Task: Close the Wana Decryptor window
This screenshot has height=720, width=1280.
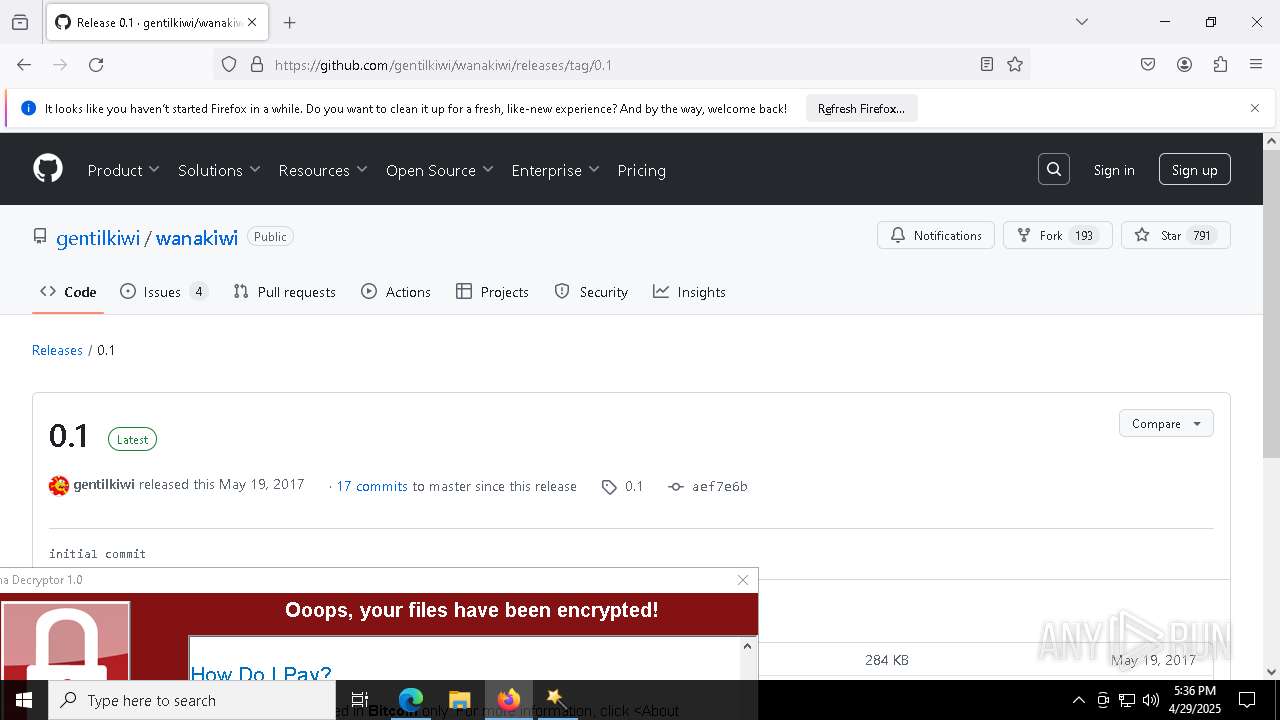Action: coord(743,580)
